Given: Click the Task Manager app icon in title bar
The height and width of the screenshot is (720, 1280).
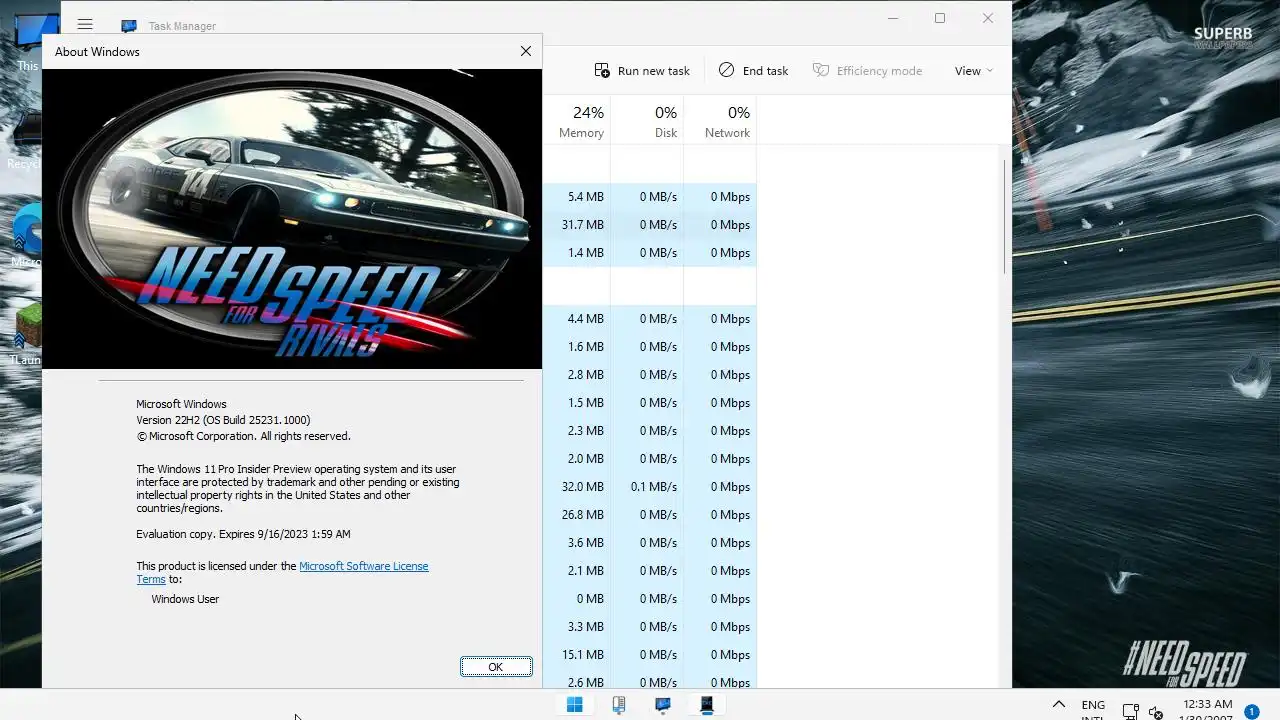Looking at the screenshot, I should pos(129,26).
